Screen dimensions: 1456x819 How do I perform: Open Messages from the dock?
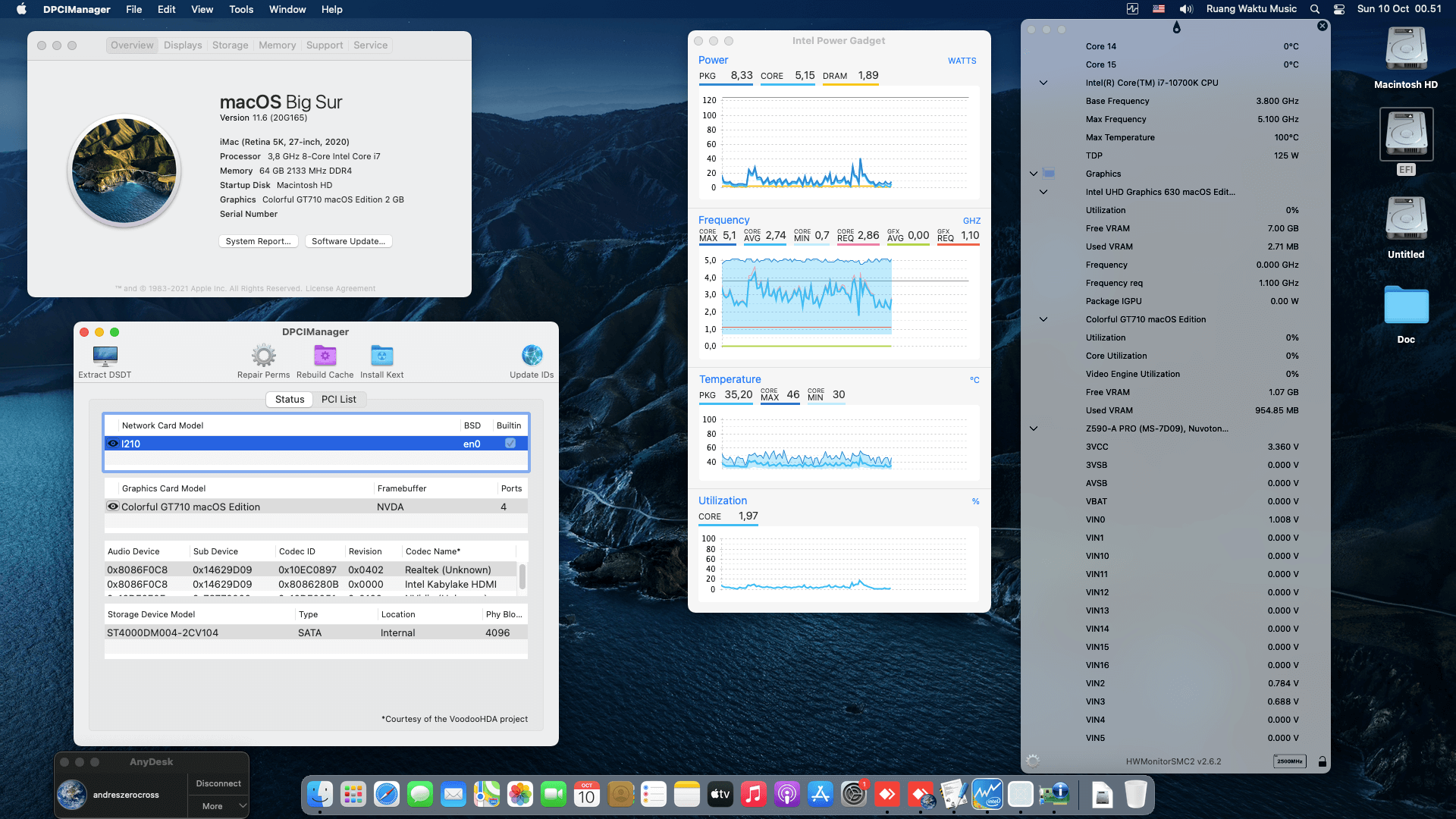[419, 795]
